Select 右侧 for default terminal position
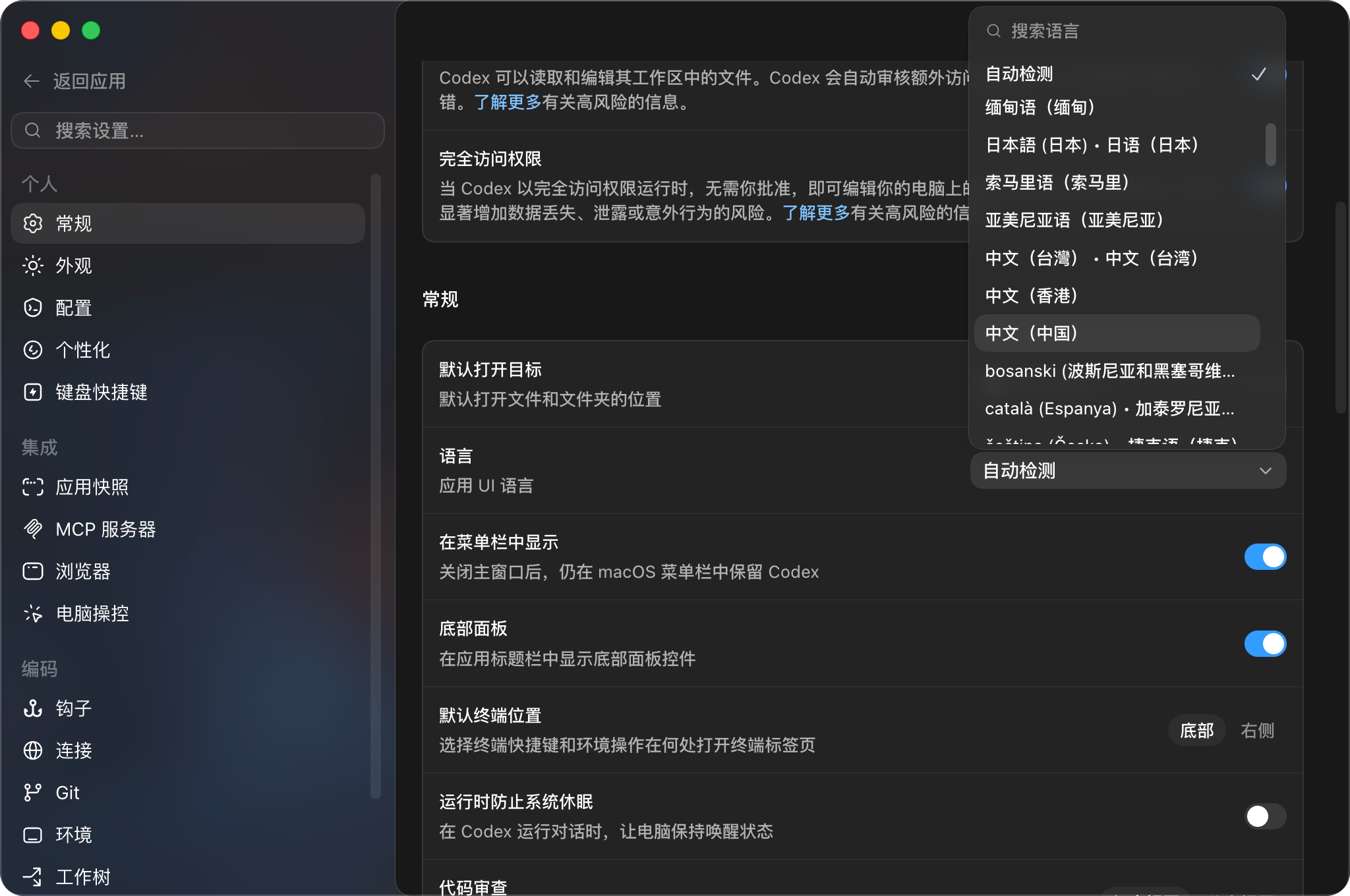 [x=1257, y=730]
